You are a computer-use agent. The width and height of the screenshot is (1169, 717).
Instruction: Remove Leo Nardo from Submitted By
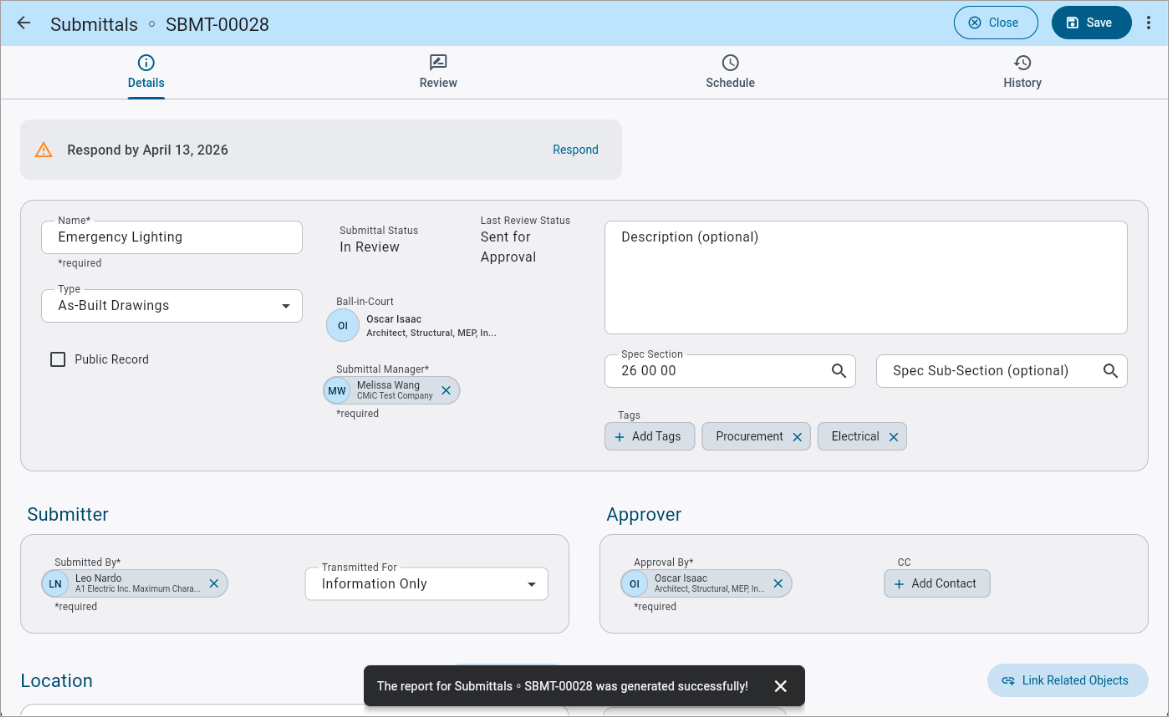coord(214,584)
